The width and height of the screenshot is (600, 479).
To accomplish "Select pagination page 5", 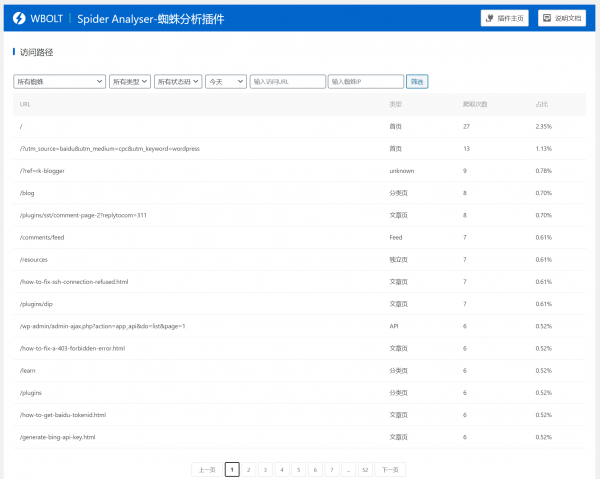I will pos(298,469).
